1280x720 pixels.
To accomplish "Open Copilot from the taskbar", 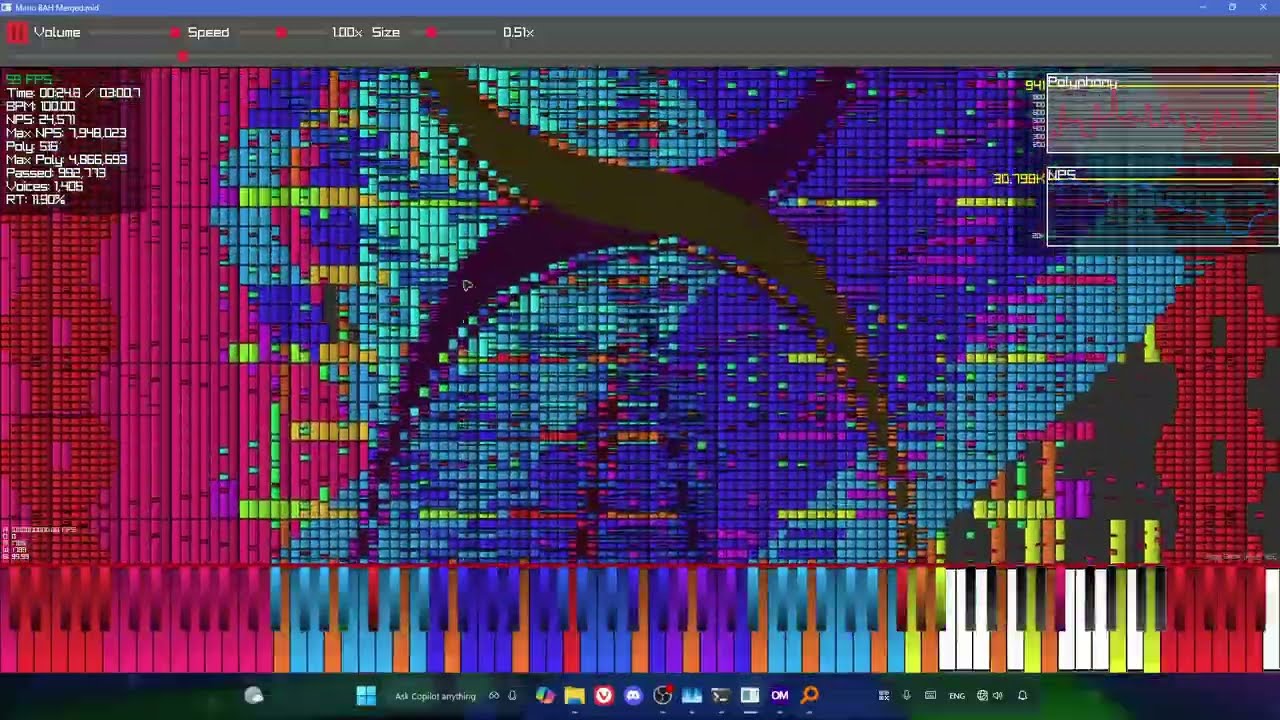I will point(544,696).
